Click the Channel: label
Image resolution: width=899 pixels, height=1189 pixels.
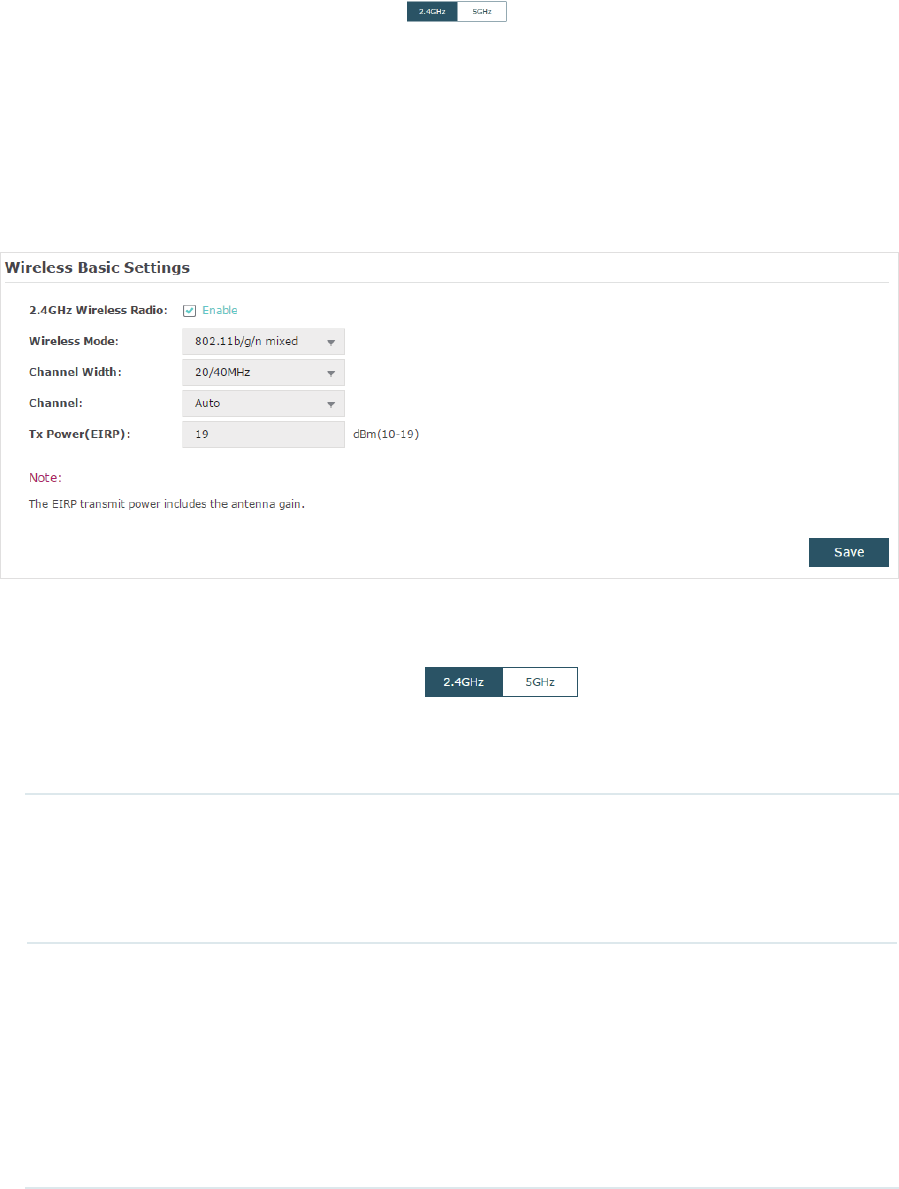(x=55, y=403)
